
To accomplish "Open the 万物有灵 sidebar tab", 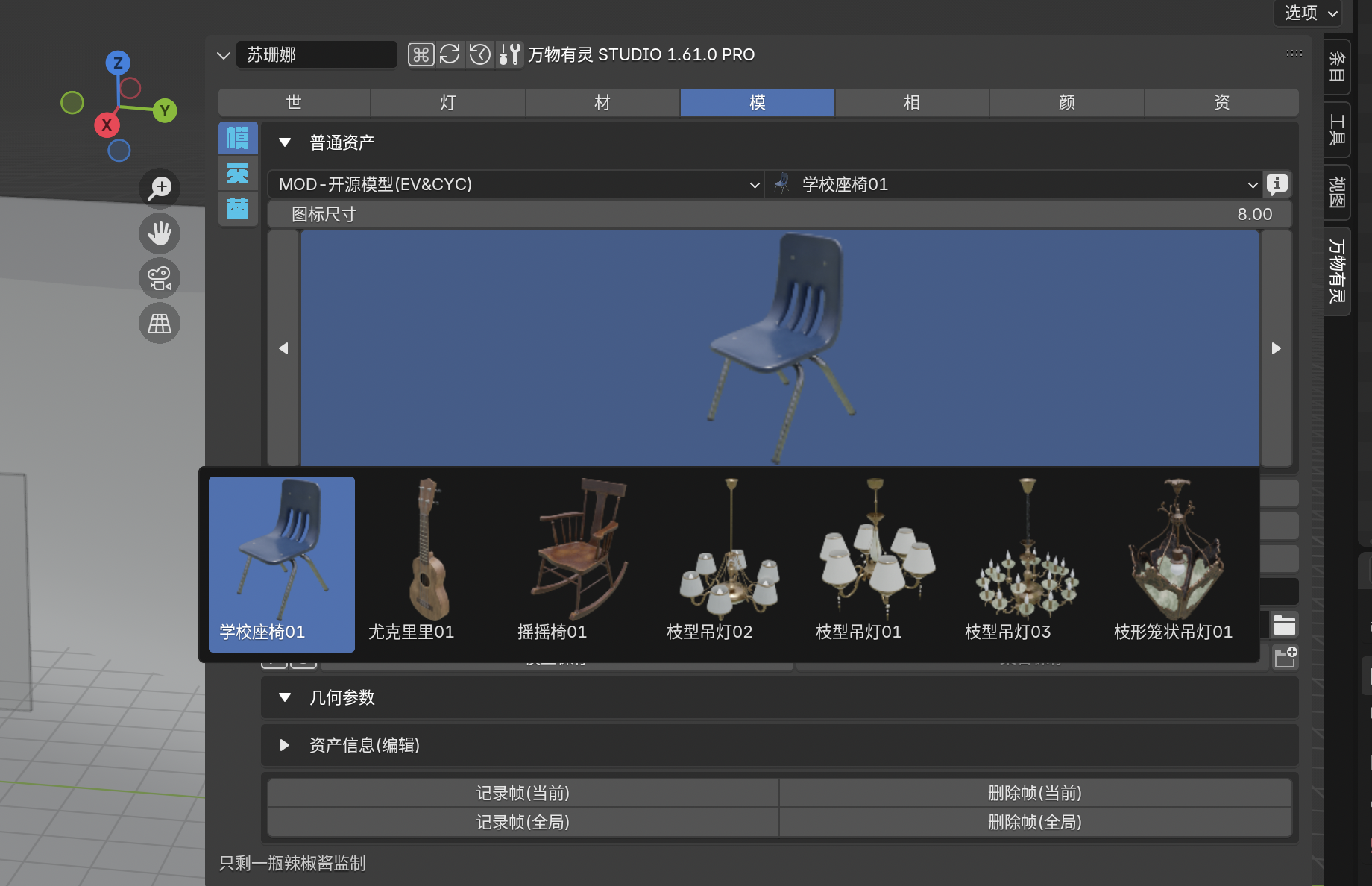I will point(1337,271).
